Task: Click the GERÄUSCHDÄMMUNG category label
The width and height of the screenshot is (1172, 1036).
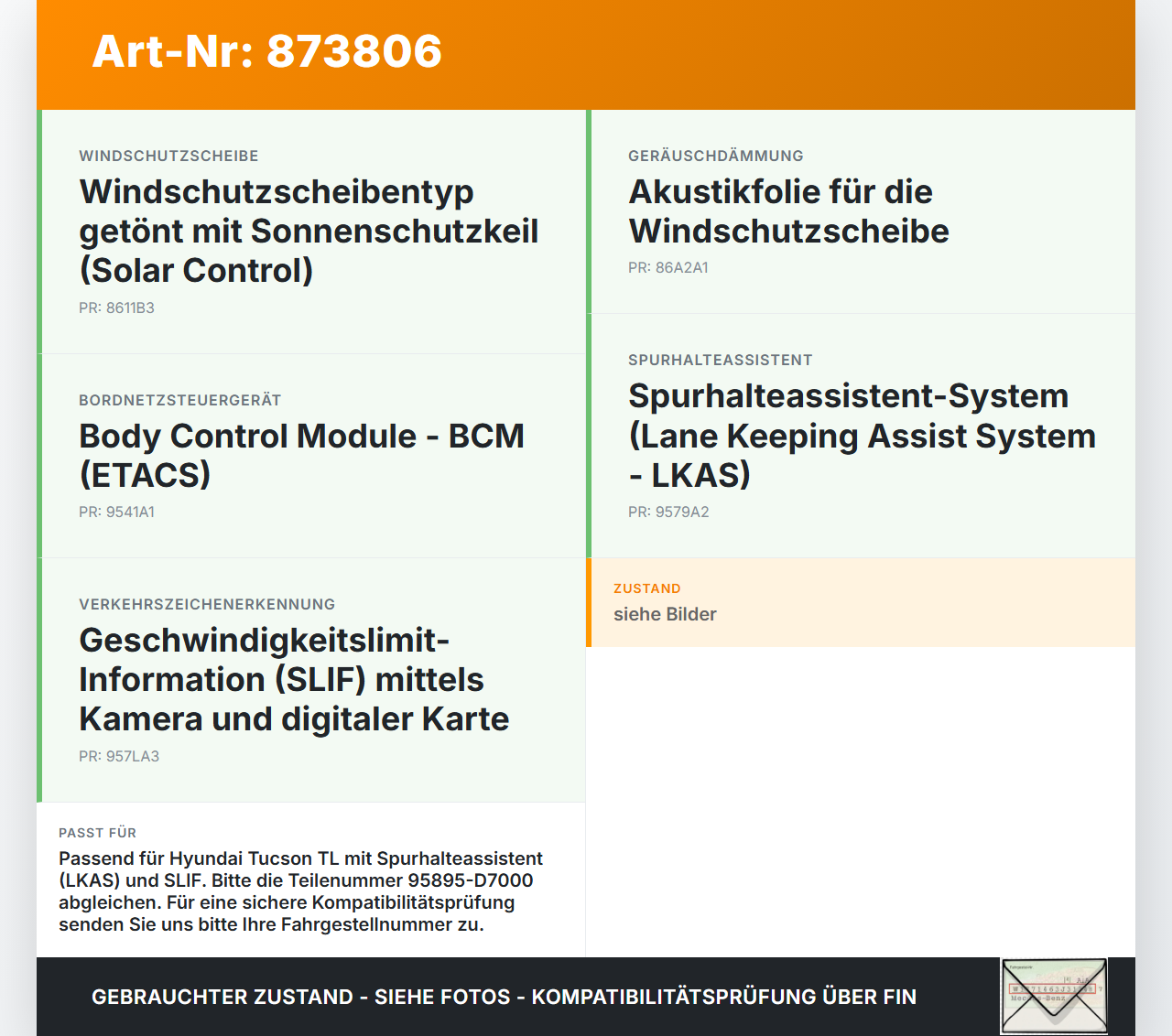Action: pos(716,156)
